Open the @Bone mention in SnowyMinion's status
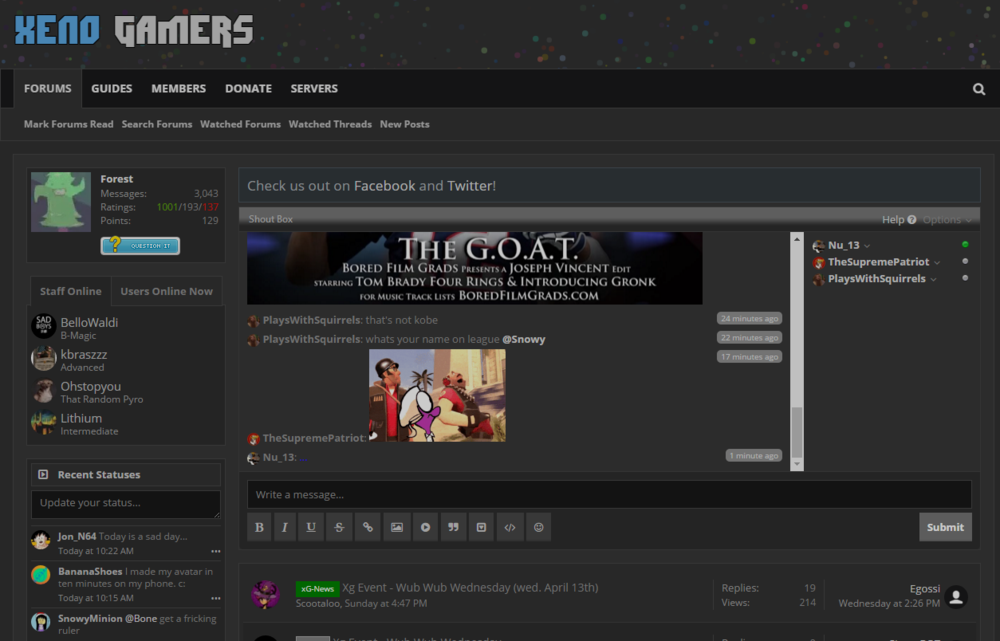Viewport: 1000px width, 641px height. click(141, 619)
